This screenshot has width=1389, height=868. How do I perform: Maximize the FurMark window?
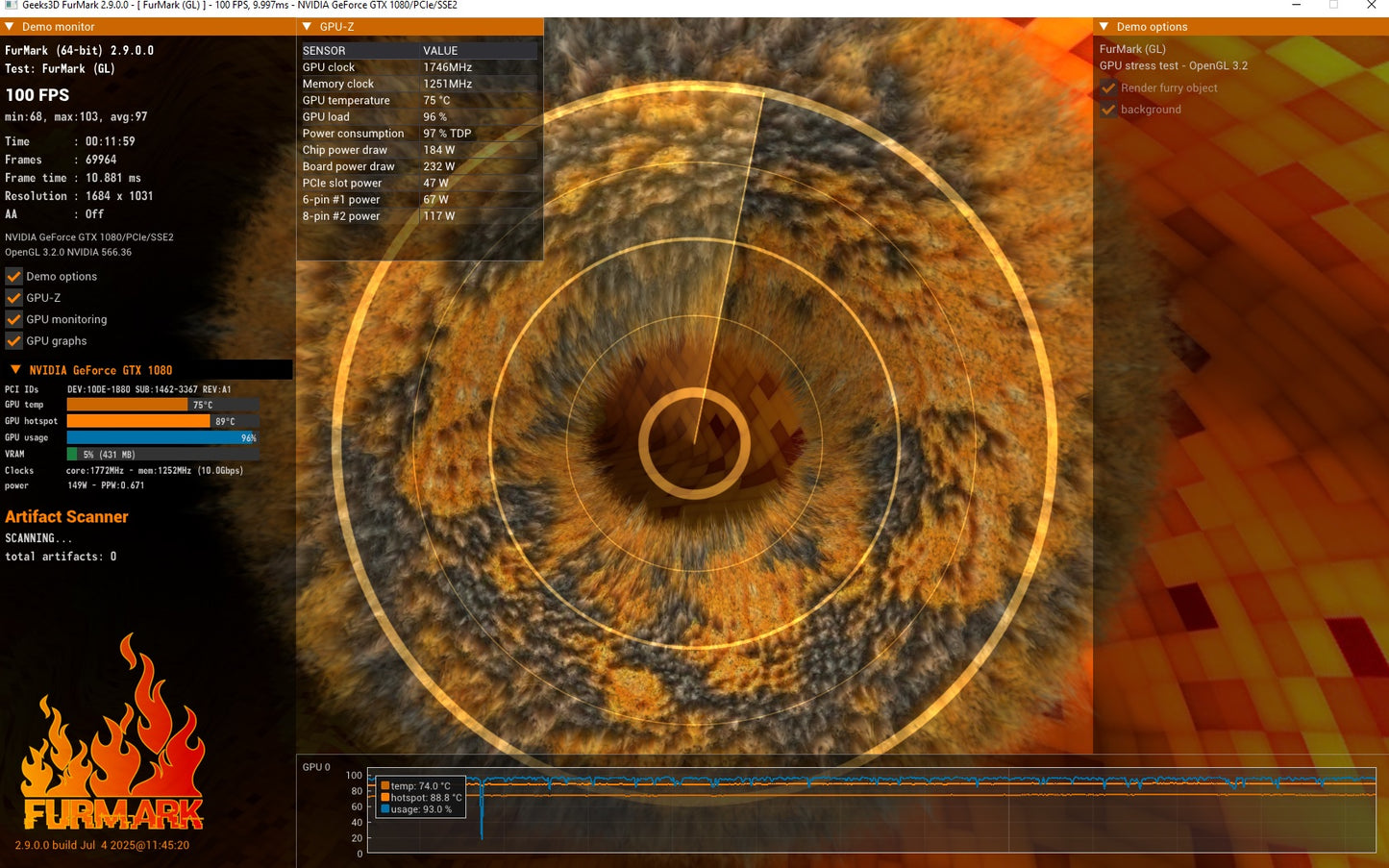coord(1333,6)
